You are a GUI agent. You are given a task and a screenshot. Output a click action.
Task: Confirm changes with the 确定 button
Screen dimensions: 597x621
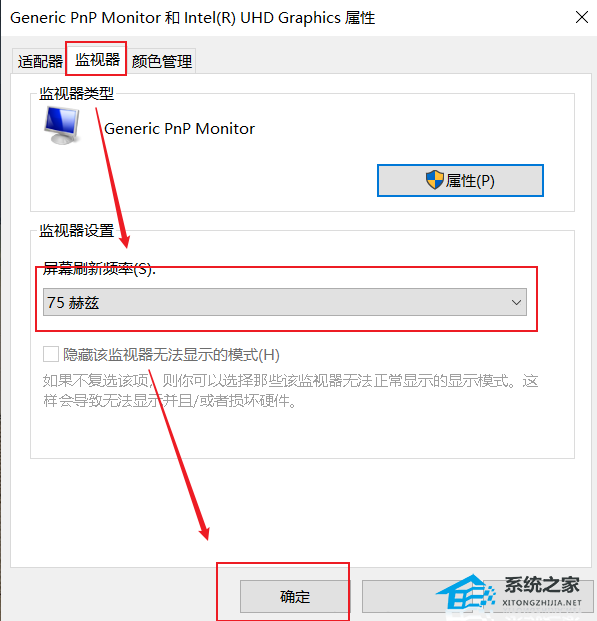pos(295,597)
